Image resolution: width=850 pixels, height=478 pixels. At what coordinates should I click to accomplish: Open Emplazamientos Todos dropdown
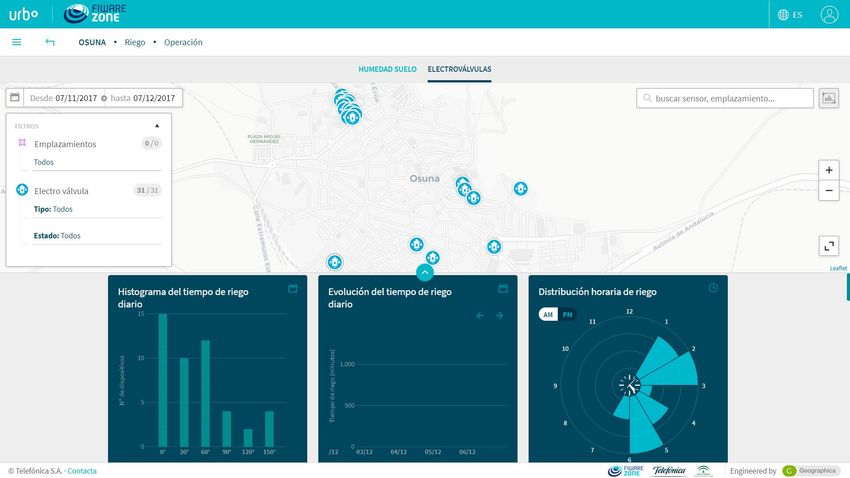(97, 162)
